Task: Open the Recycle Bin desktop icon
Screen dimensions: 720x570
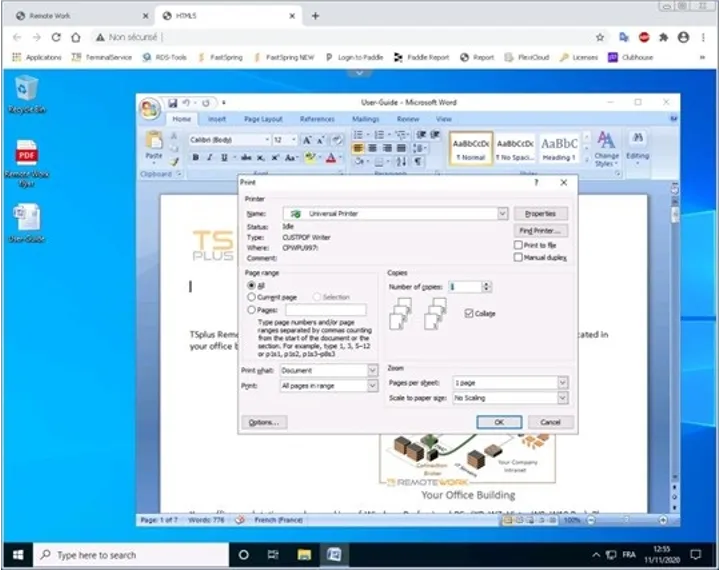Action: coord(27,95)
